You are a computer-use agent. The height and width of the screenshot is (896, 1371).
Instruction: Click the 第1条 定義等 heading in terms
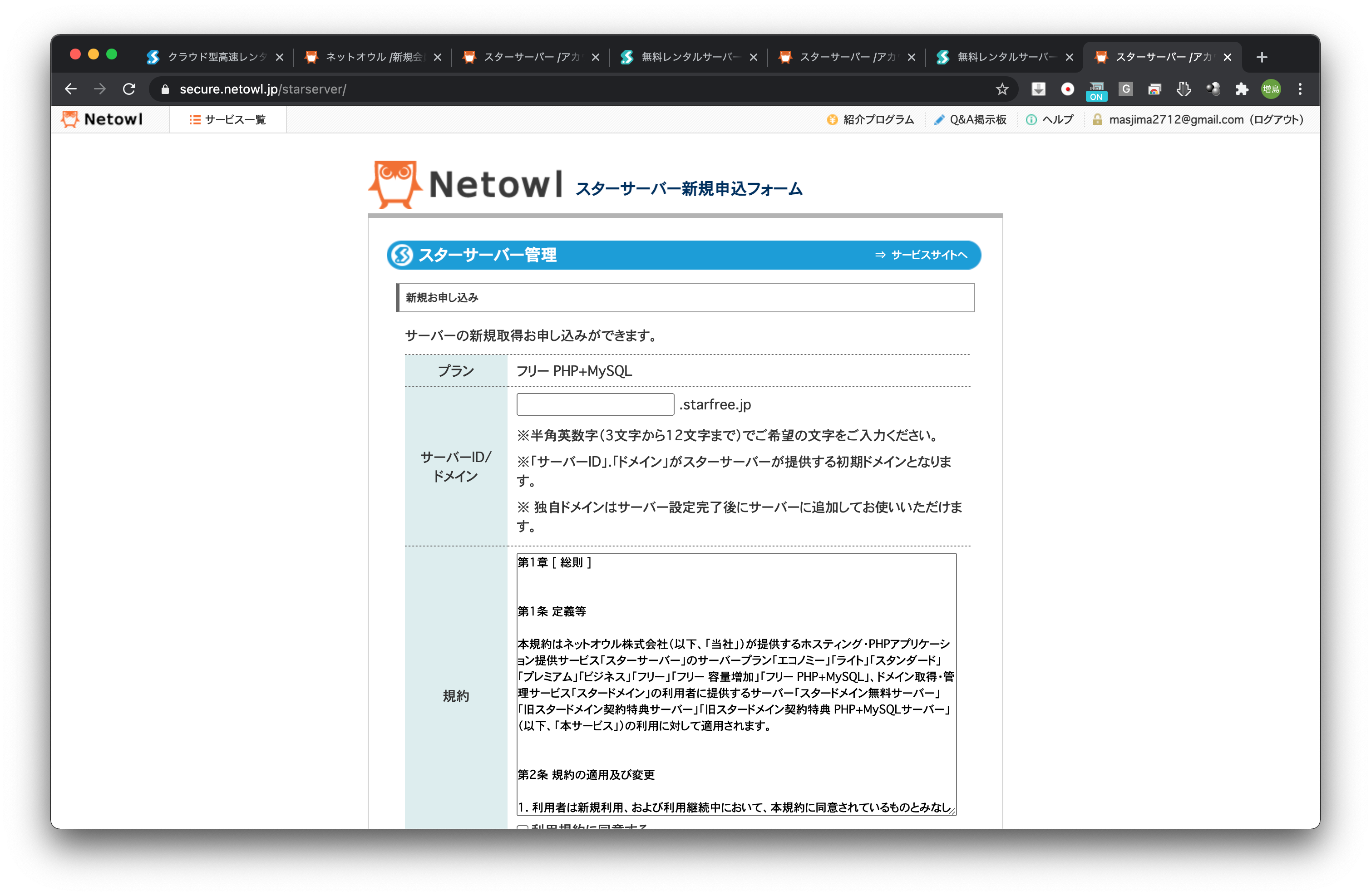(x=551, y=611)
